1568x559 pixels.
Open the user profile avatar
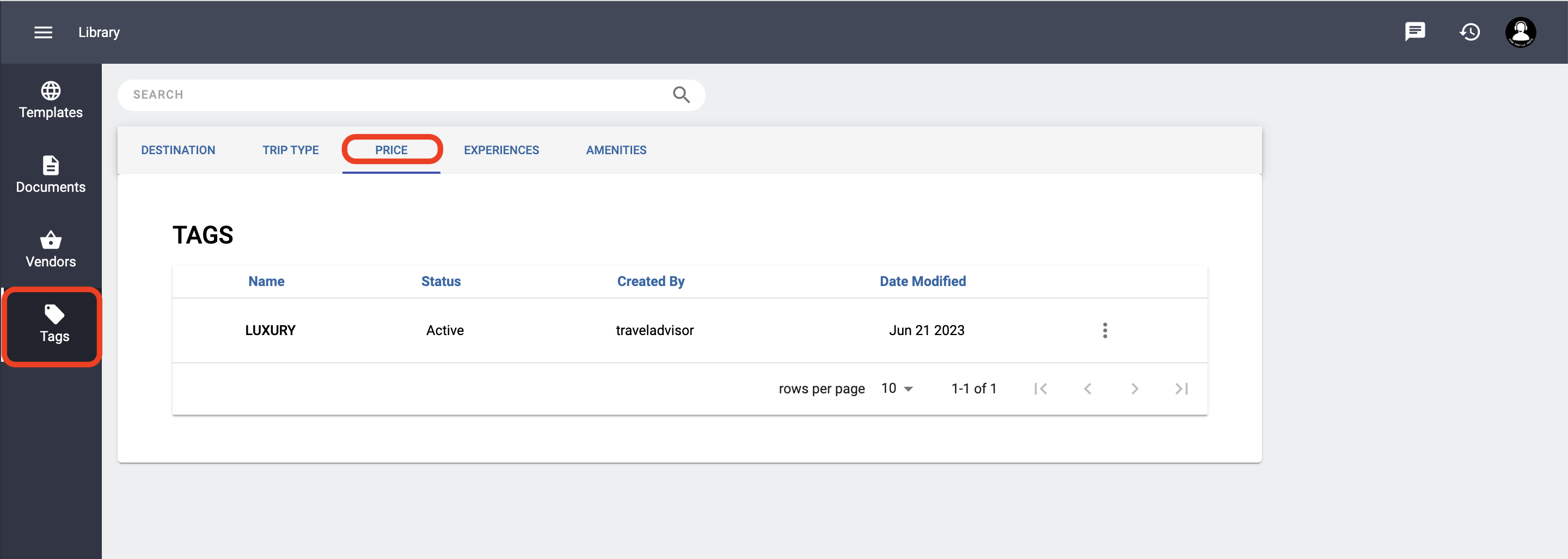(1520, 32)
